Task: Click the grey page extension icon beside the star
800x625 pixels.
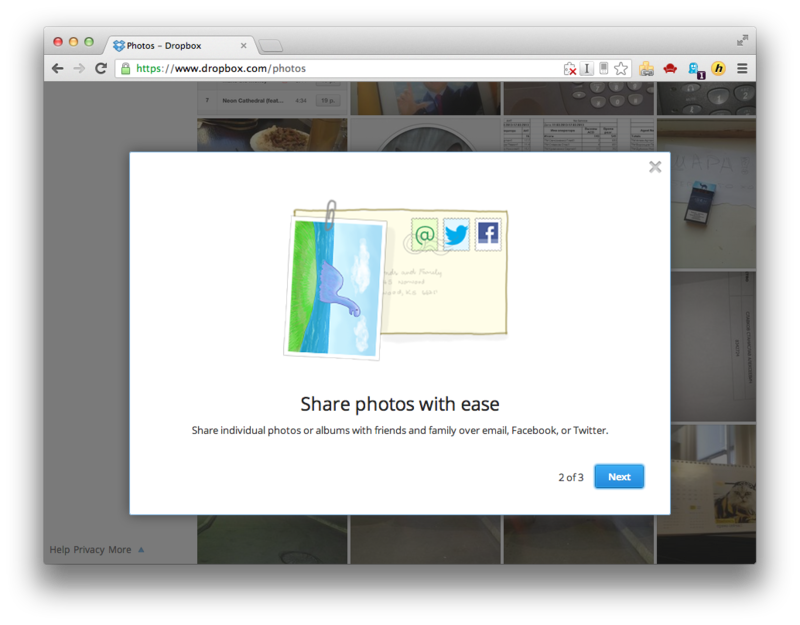Action: point(604,68)
